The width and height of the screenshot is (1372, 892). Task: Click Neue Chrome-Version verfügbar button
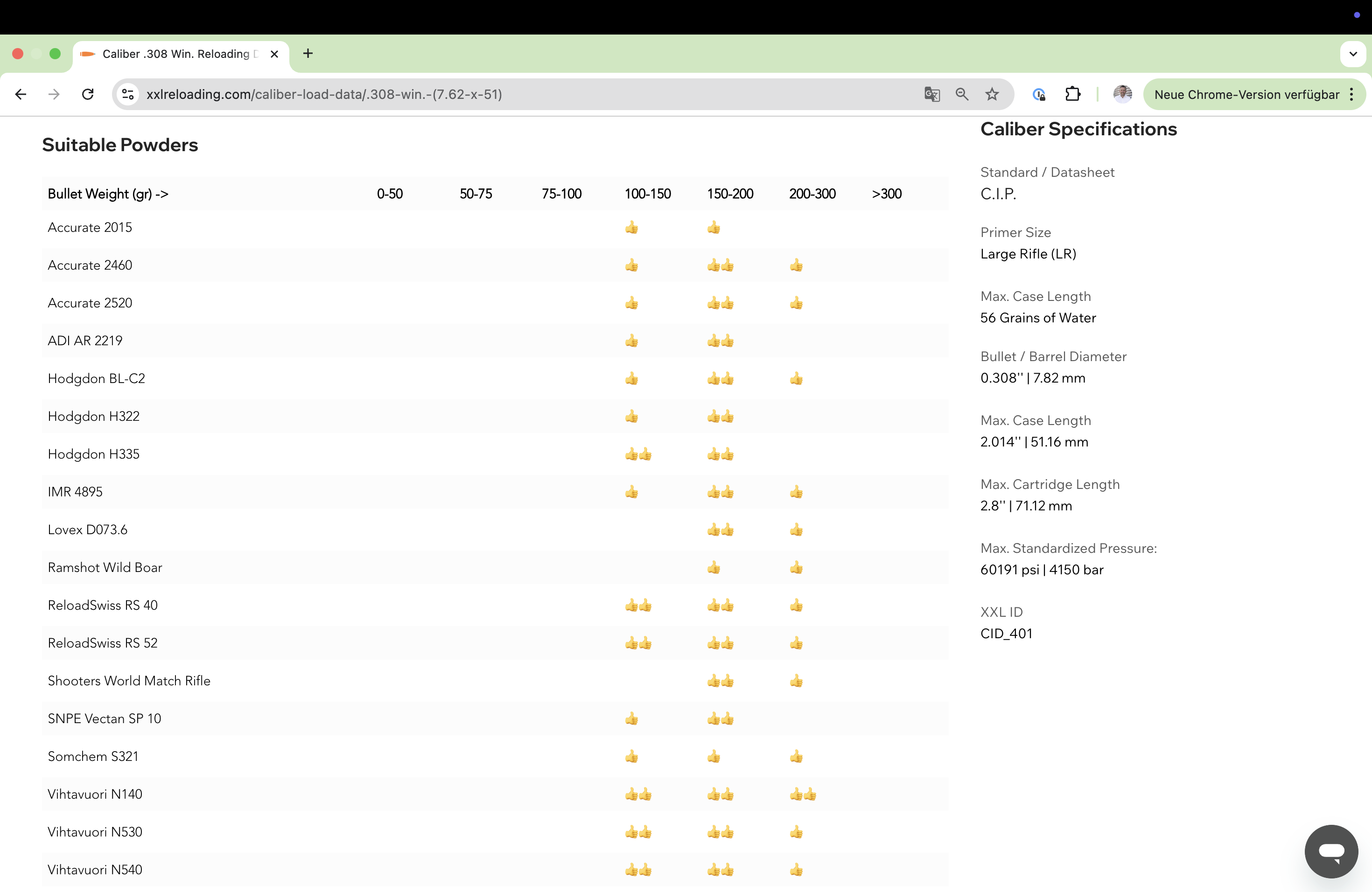tap(1246, 95)
